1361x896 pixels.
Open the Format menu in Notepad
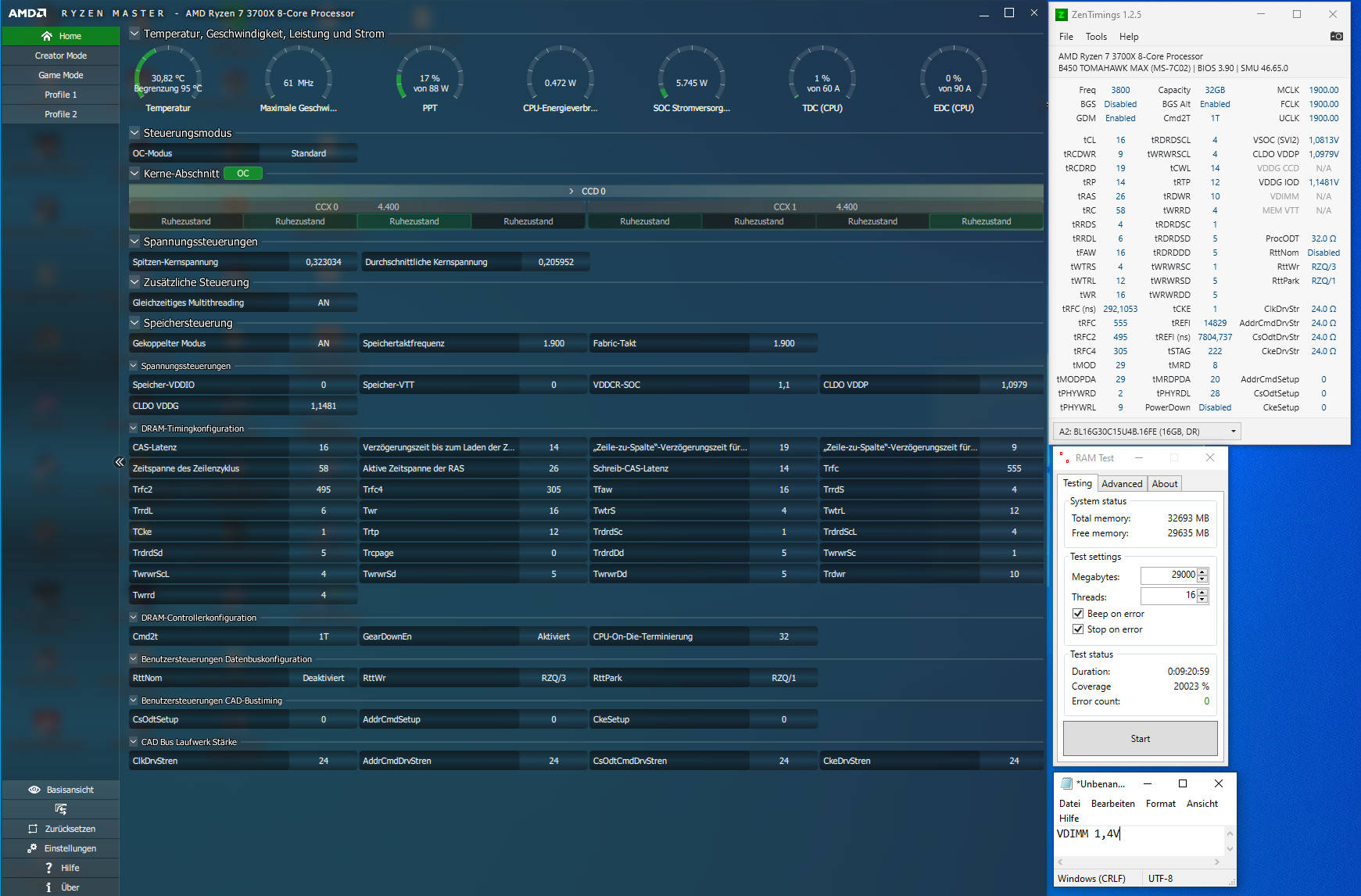click(1161, 804)
